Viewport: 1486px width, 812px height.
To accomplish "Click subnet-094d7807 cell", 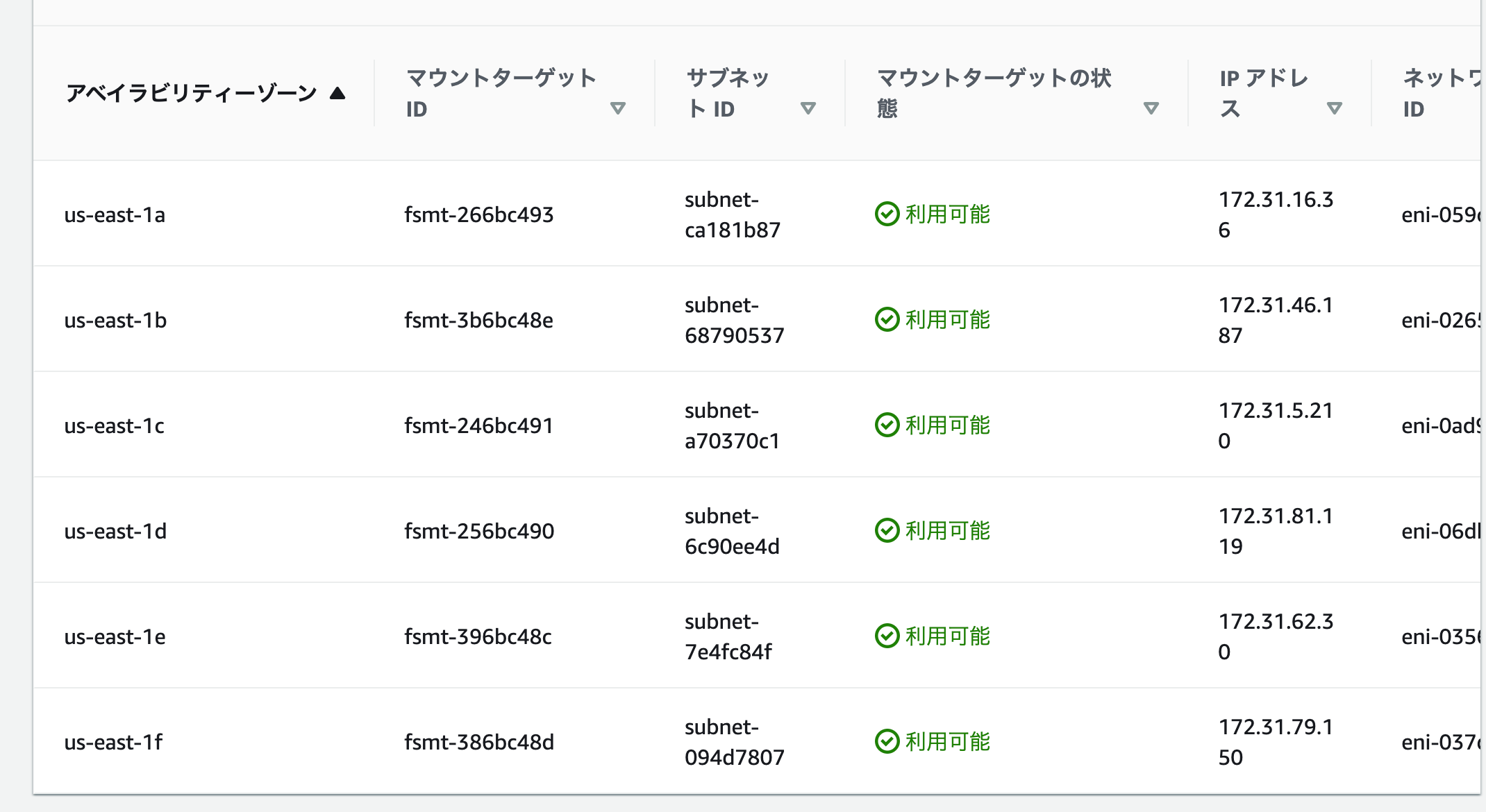I will click(735, 743).
